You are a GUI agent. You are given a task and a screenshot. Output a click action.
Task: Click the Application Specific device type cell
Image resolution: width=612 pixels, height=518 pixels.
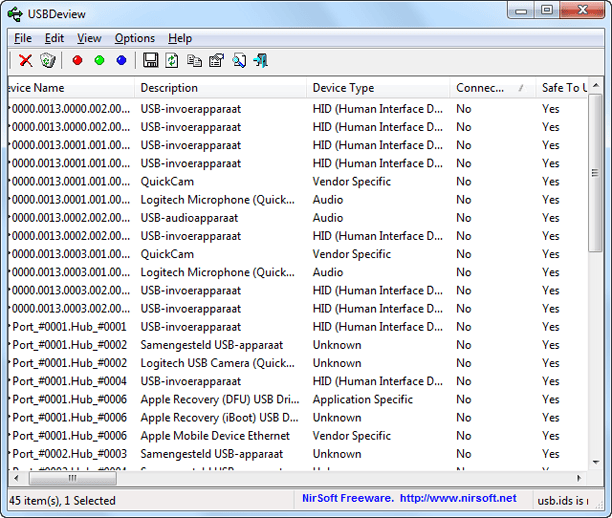tap(363, 399)
